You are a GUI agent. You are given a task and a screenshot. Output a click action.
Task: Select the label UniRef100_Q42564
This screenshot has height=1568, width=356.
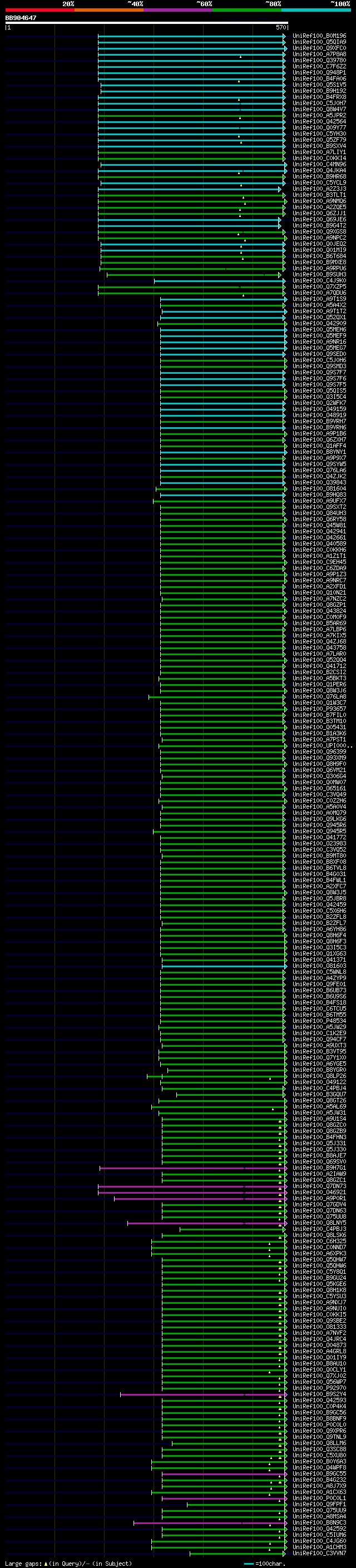click(319, 121)
